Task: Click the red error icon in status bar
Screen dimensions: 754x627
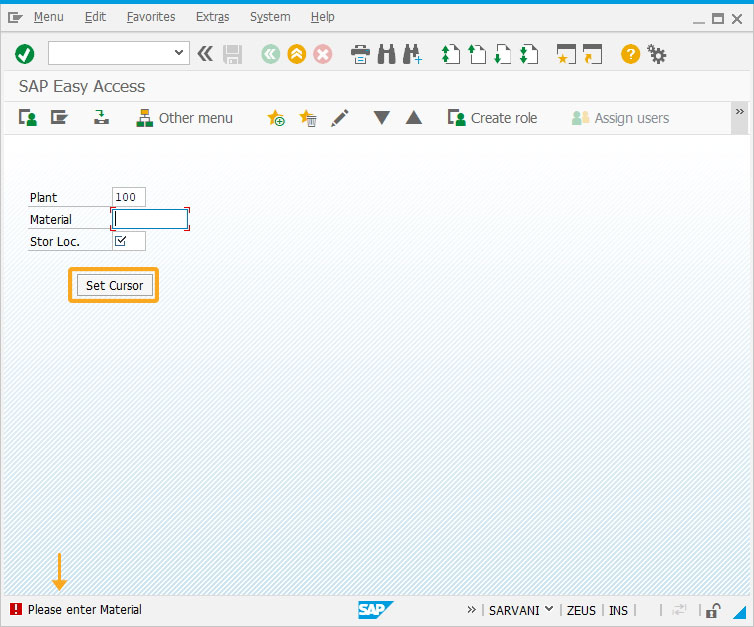Action: coord(15,609)
